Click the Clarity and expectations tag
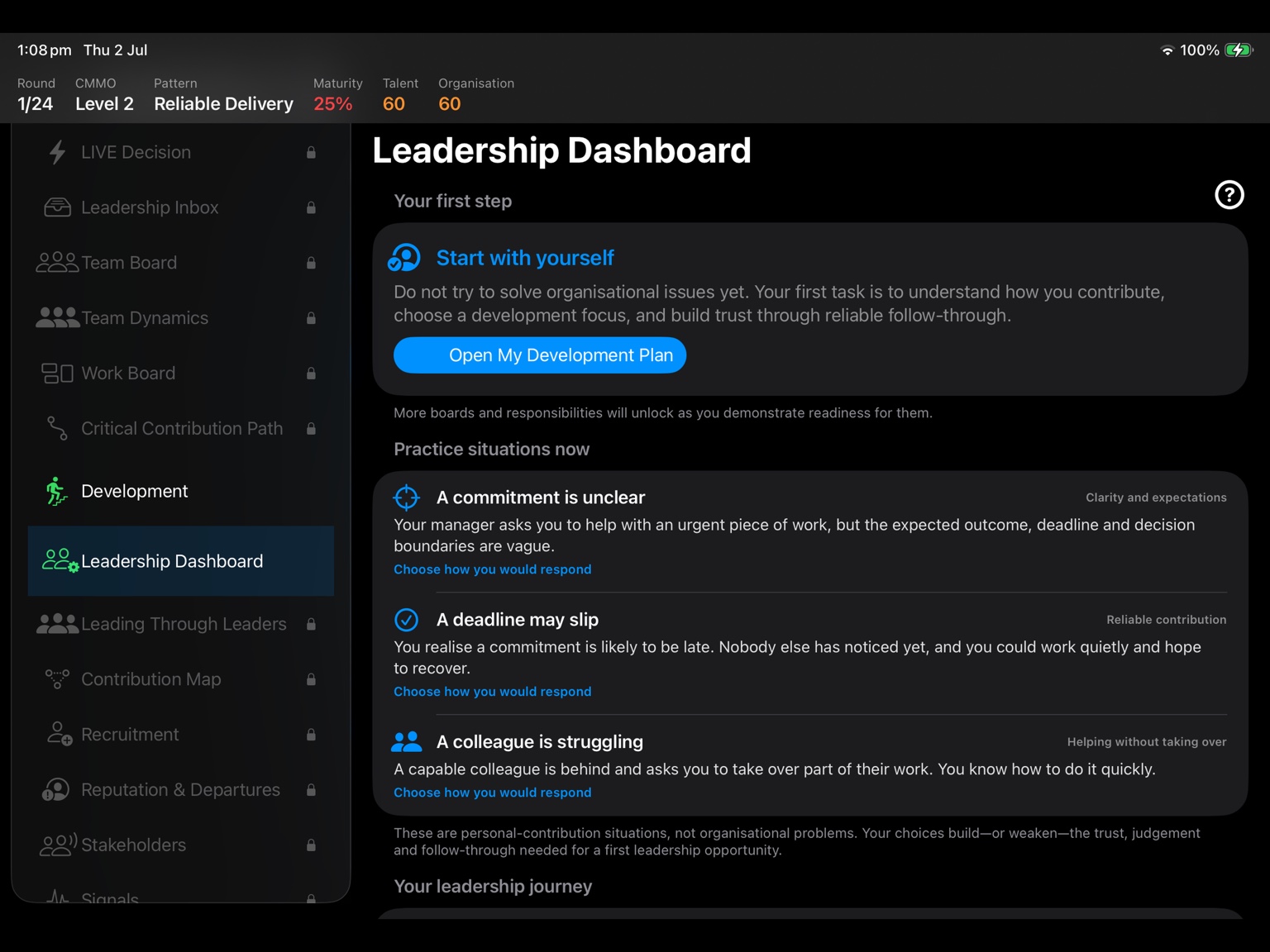1270x952 pixels. tap(1156, 497)
